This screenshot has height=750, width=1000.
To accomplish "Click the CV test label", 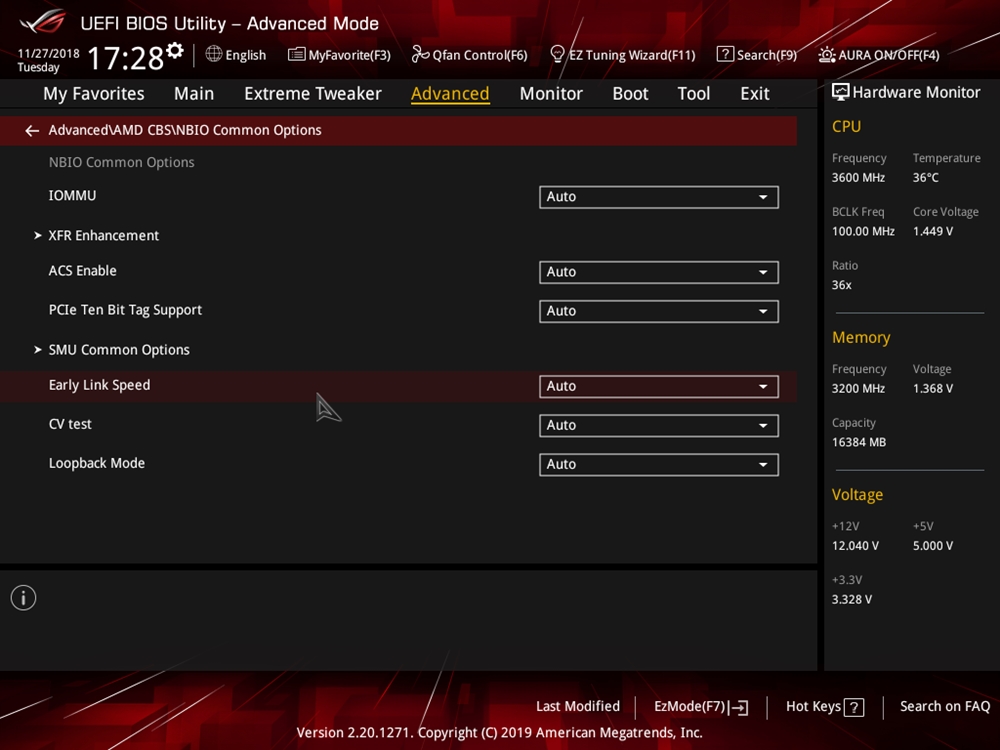I will click(x=70, y=424).
